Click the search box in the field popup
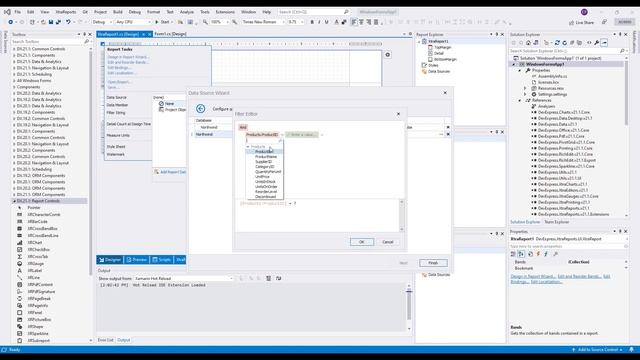 tap(264, 141)
